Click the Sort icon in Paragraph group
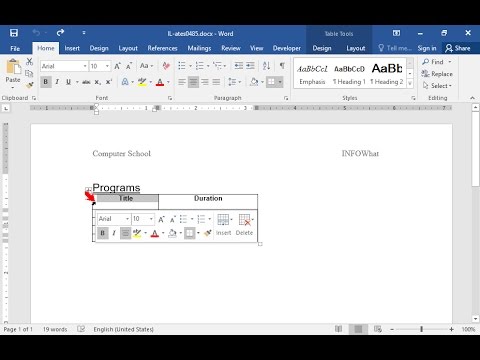The height and width of the screenshot is (360, 480). point(266,66)
